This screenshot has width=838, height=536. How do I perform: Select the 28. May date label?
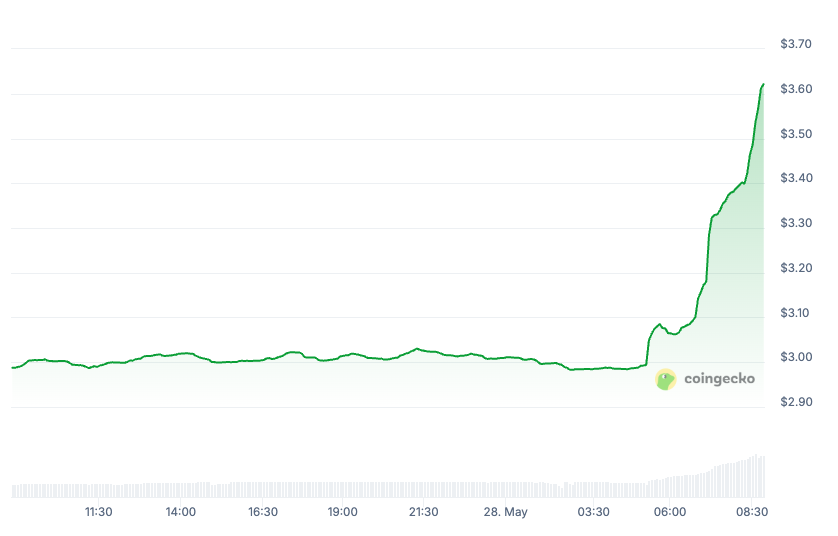[505, 512]
